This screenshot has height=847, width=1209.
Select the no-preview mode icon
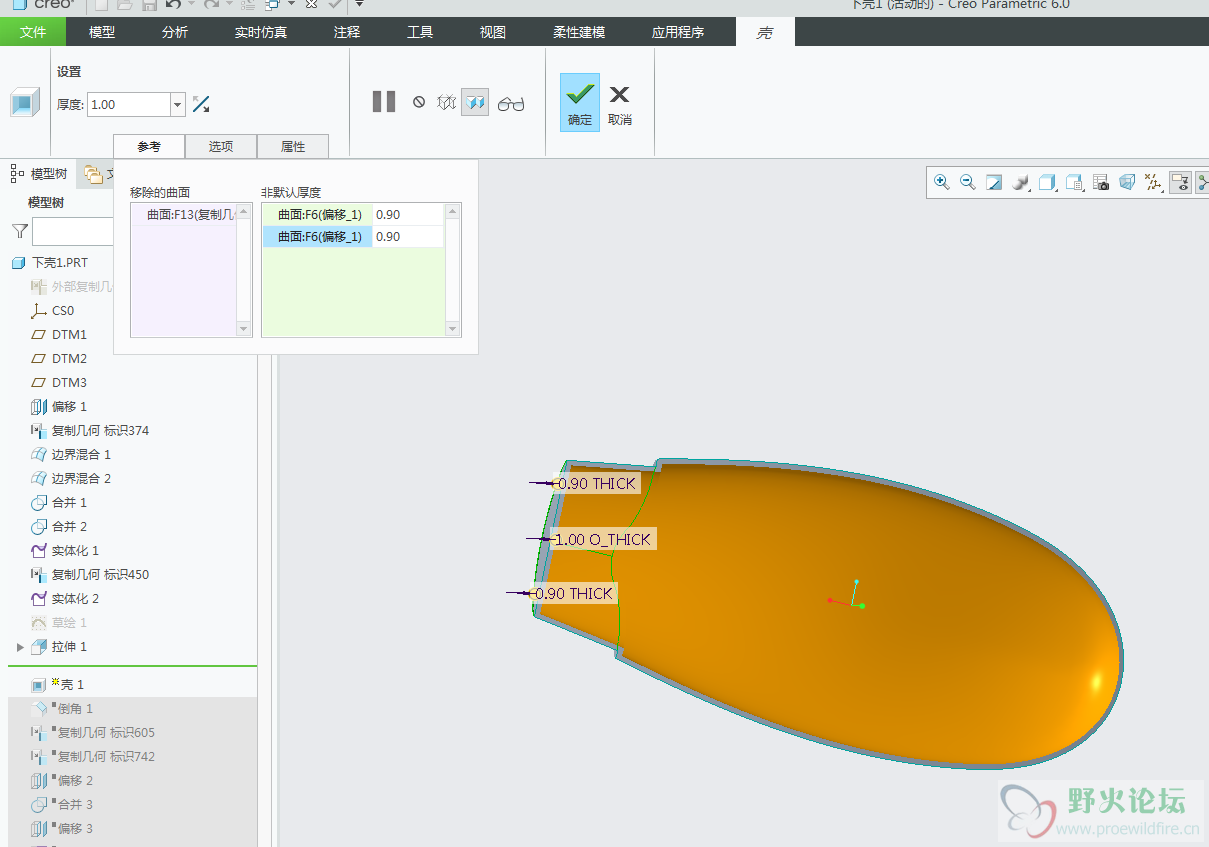point(419,102)
